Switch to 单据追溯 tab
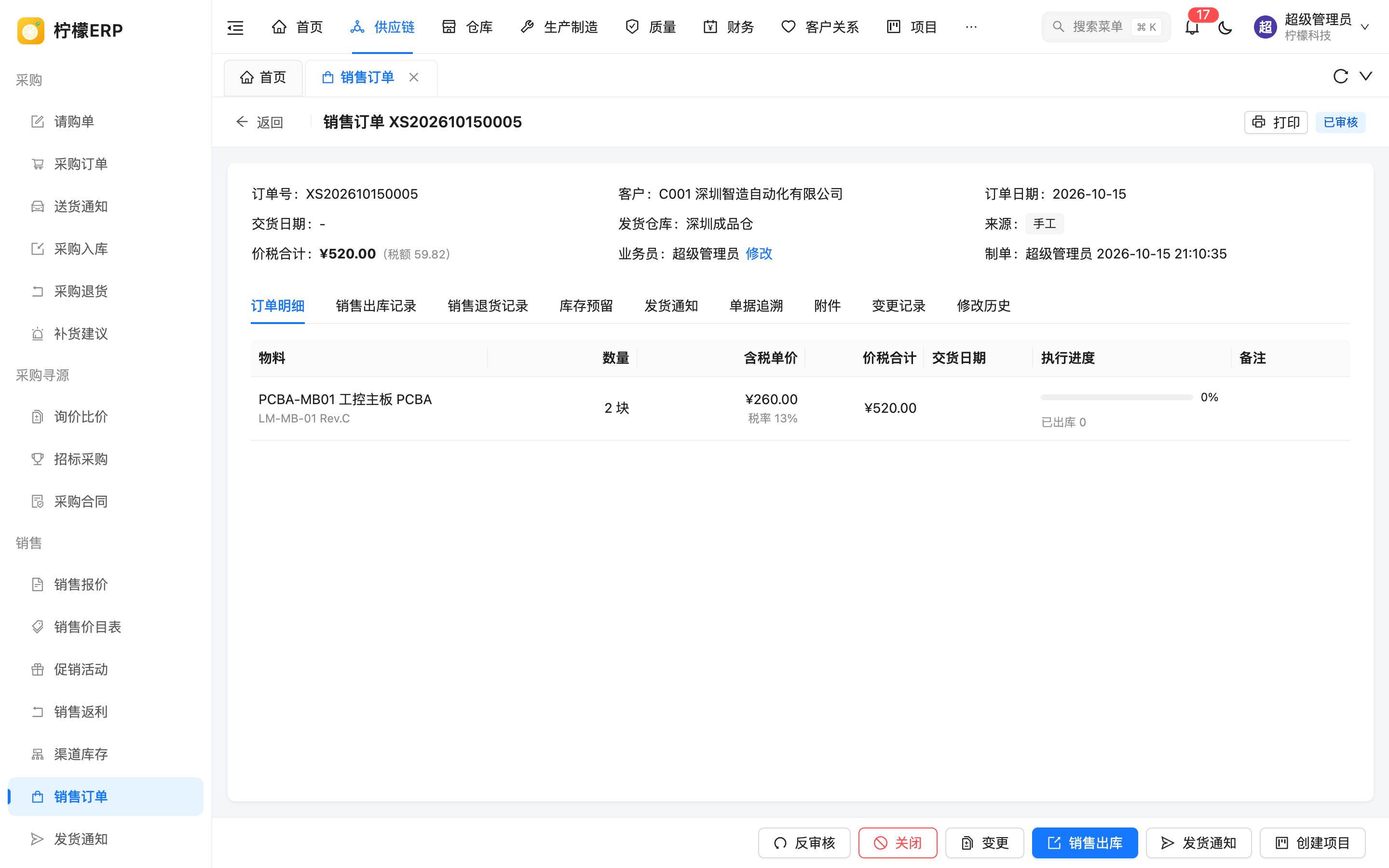This screenshot has height=868, width=1389. (756, 306)
